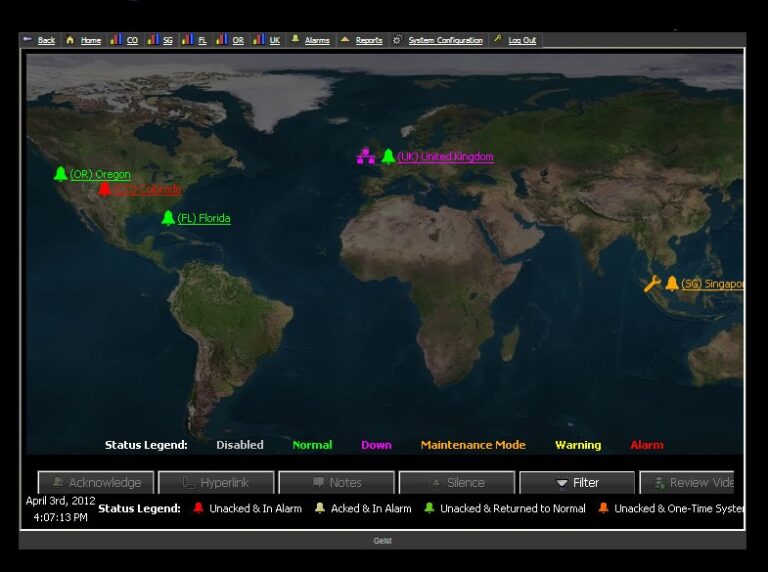Screen dimensions: 768x572
Task: Click the Singapore maintenance wrench icon
Action: tap(651, 284)
